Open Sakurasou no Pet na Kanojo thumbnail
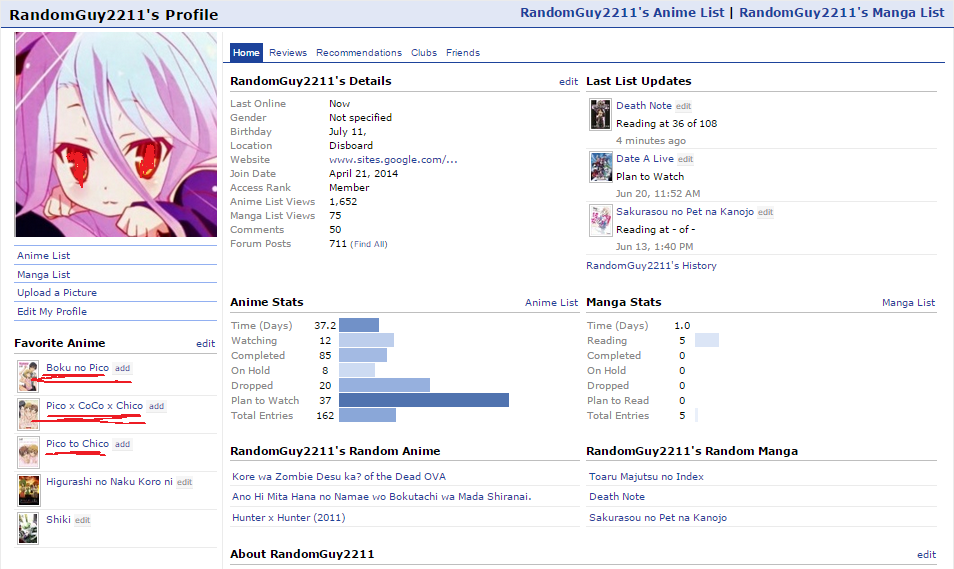Viewport: 954px width, 569px height. point(600,220)
